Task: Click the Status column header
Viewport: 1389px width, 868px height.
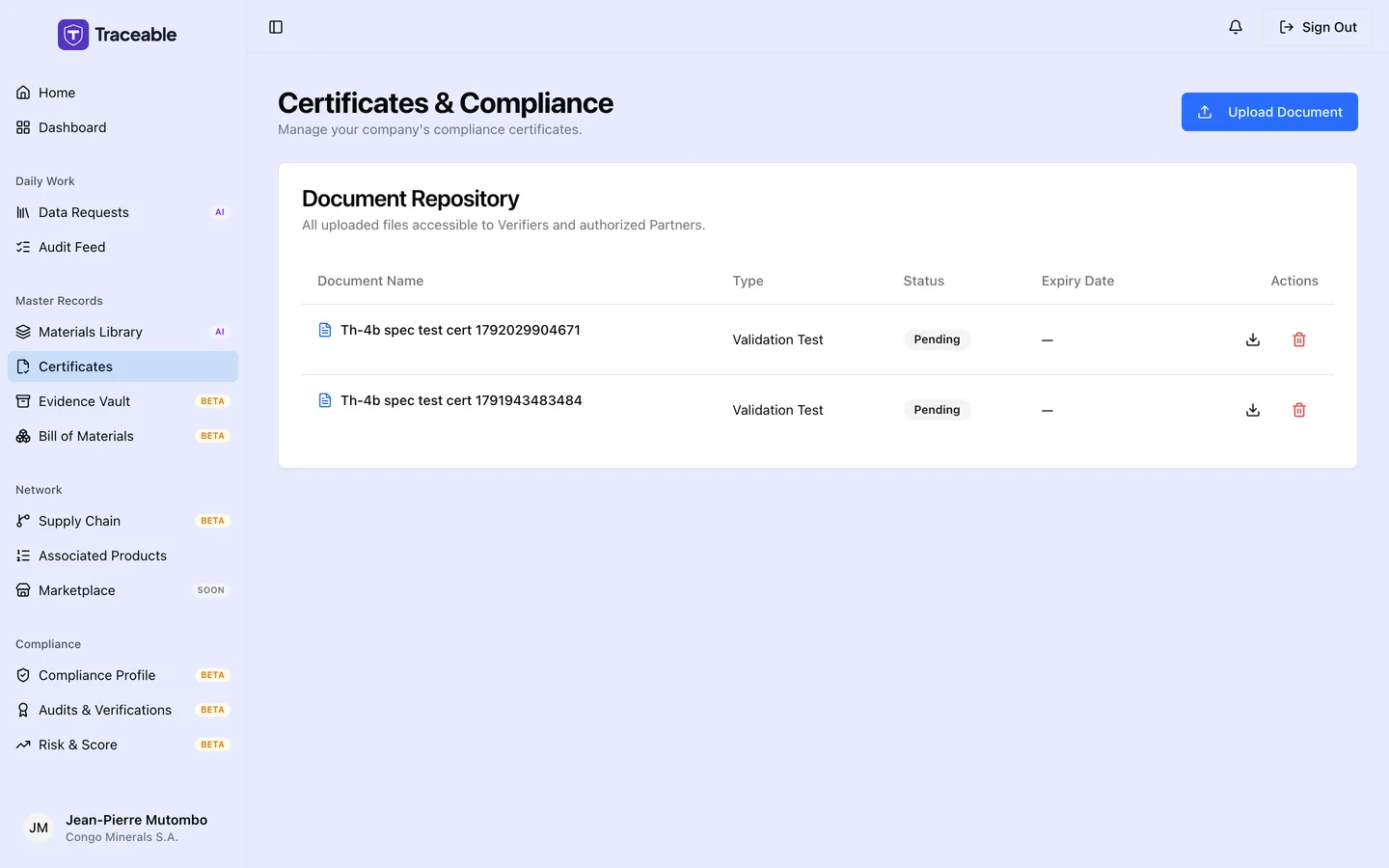Action: click(923, 281)
